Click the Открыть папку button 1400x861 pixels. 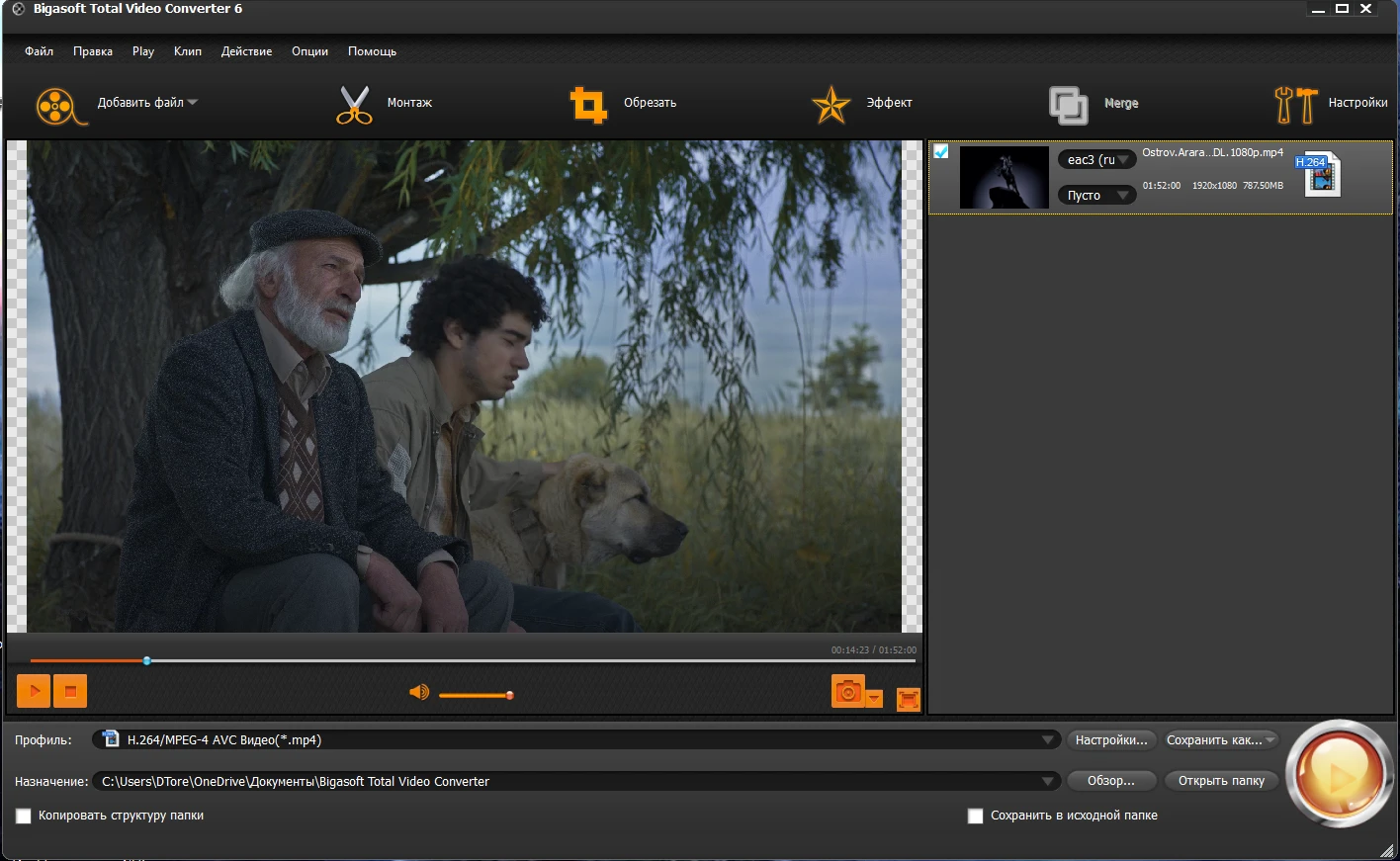point(1221,781)
